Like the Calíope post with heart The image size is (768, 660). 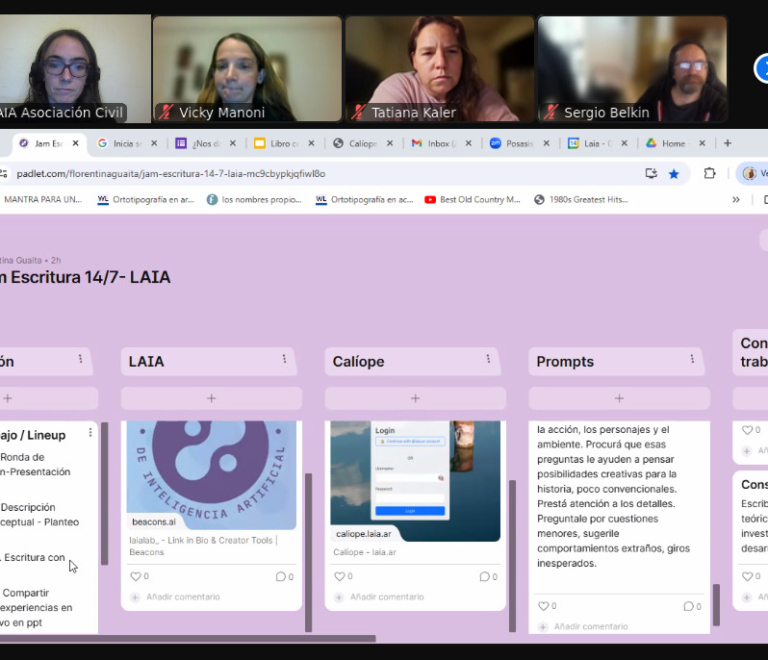coord(339,576)
